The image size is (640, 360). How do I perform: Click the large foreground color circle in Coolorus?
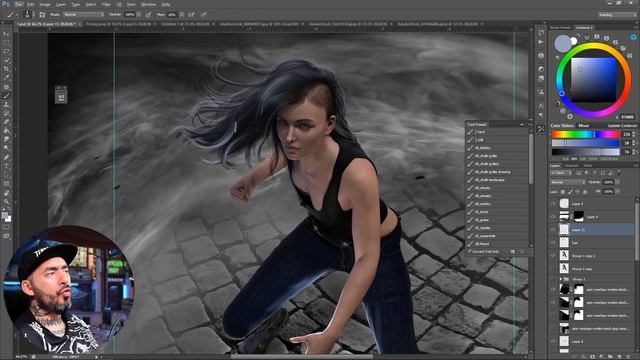point(563,44)
